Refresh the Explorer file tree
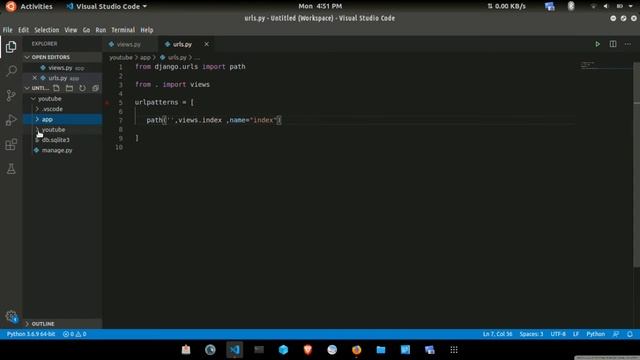640x360 pixels. 82,88
